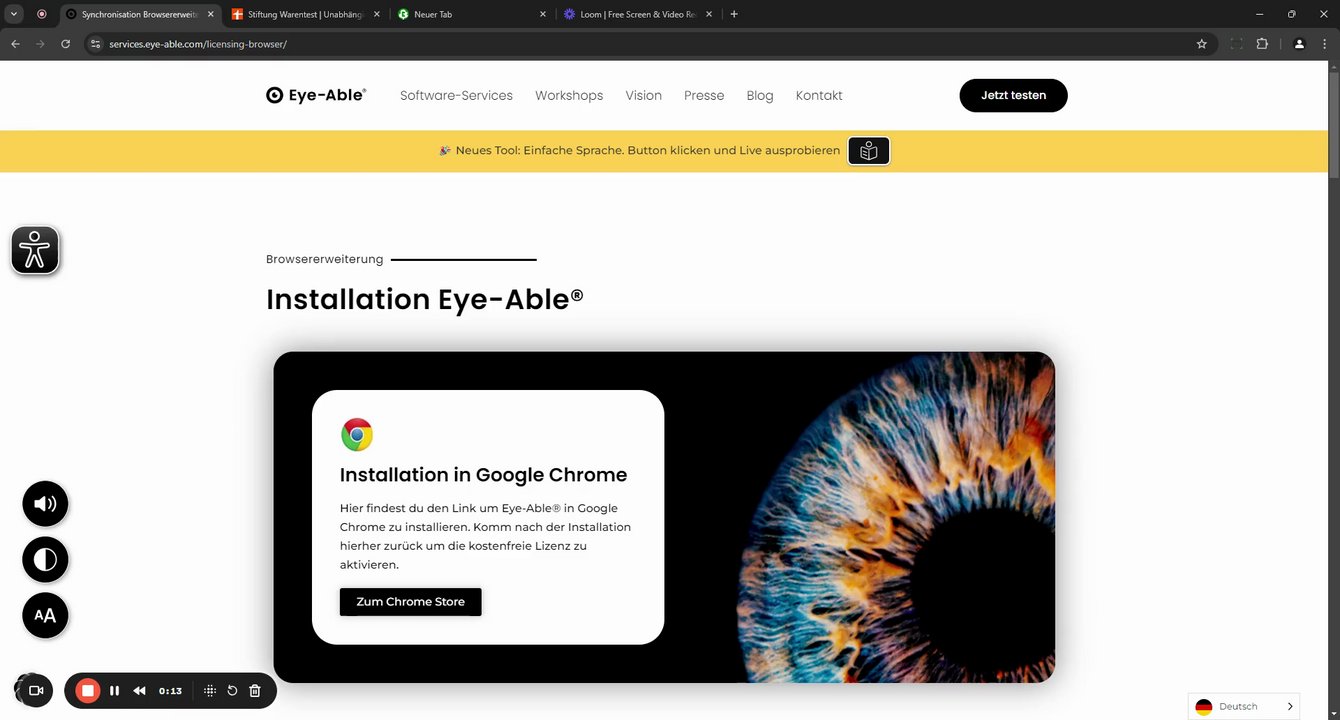Viewport: 1340px width, 720px height.
Task: Toggle the contrast mode button
Action: tap(45, 560)
